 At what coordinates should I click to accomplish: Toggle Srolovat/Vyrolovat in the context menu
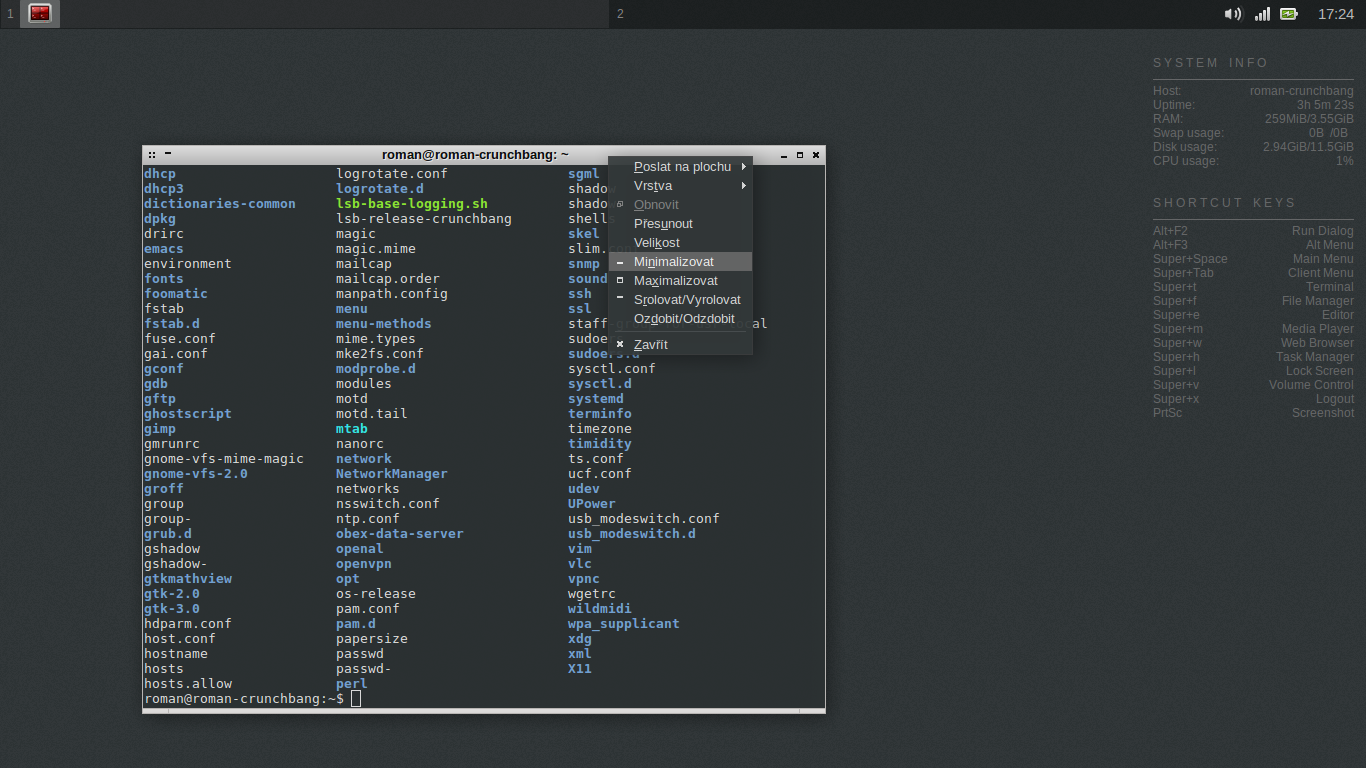click(x=686, y=300)
